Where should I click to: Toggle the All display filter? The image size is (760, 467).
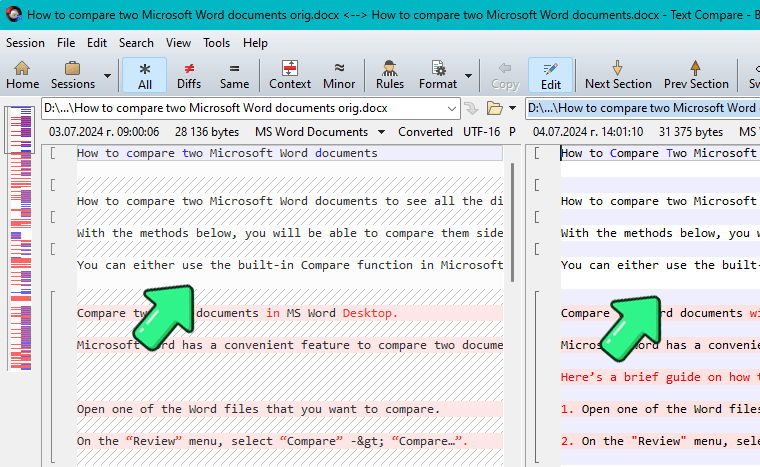click(x=144, y=75)
